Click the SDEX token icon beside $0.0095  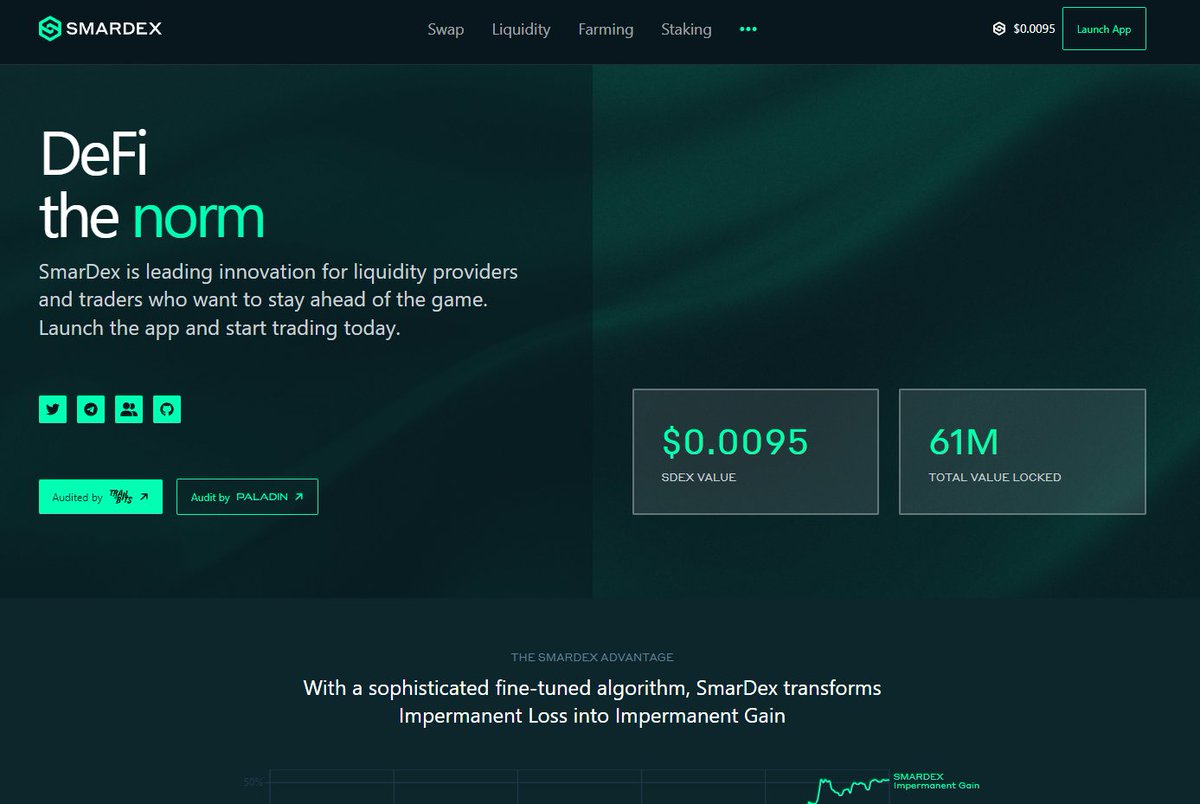(997, 29)
